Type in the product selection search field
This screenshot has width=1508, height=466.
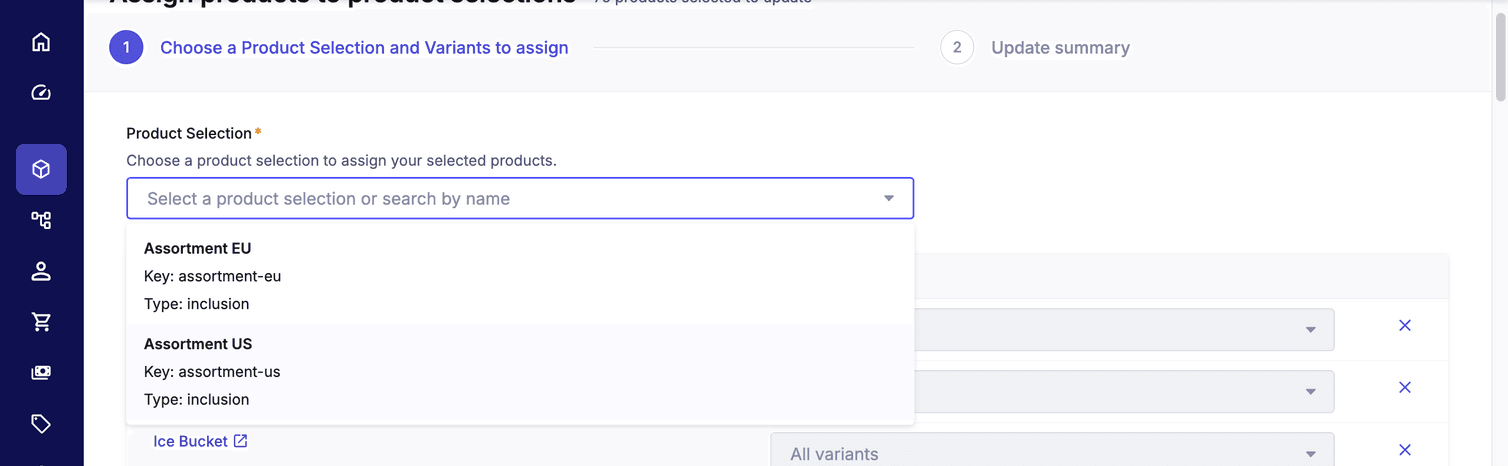click(x=500, y=199)
